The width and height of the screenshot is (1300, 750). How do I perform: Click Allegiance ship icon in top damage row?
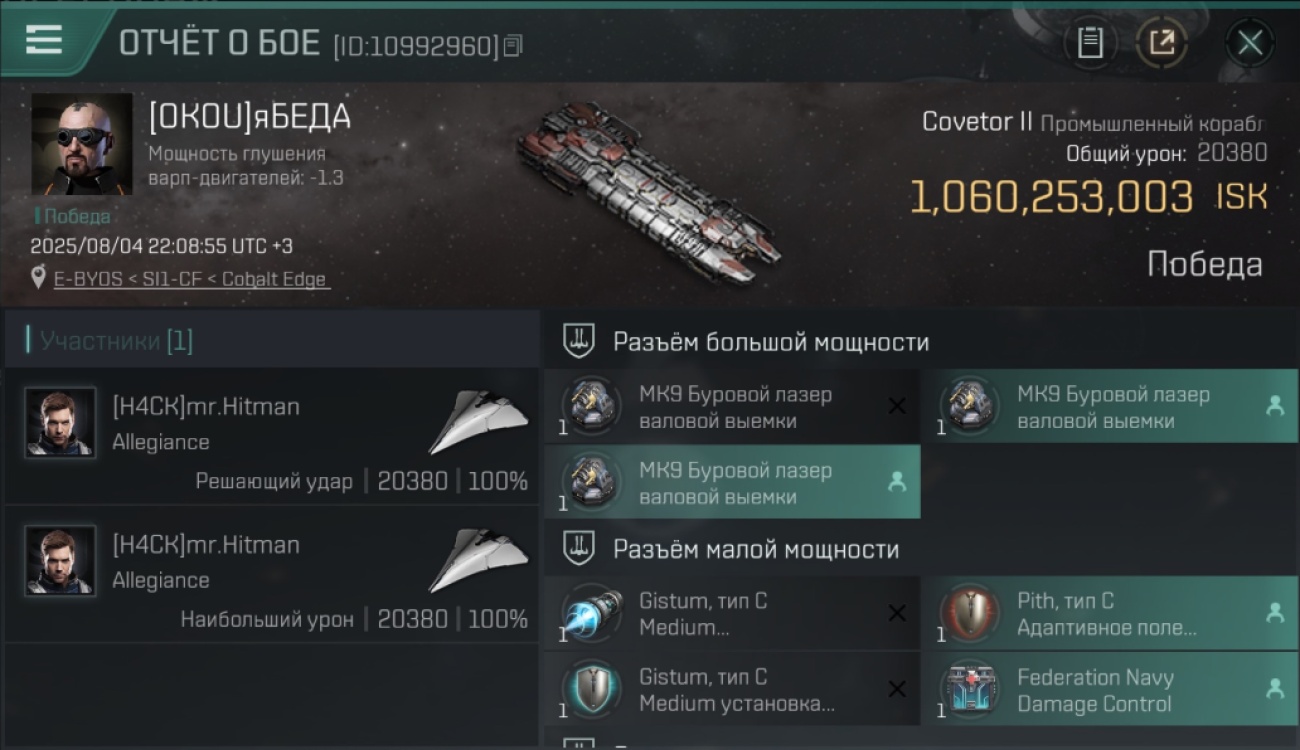tap(479, 561)
